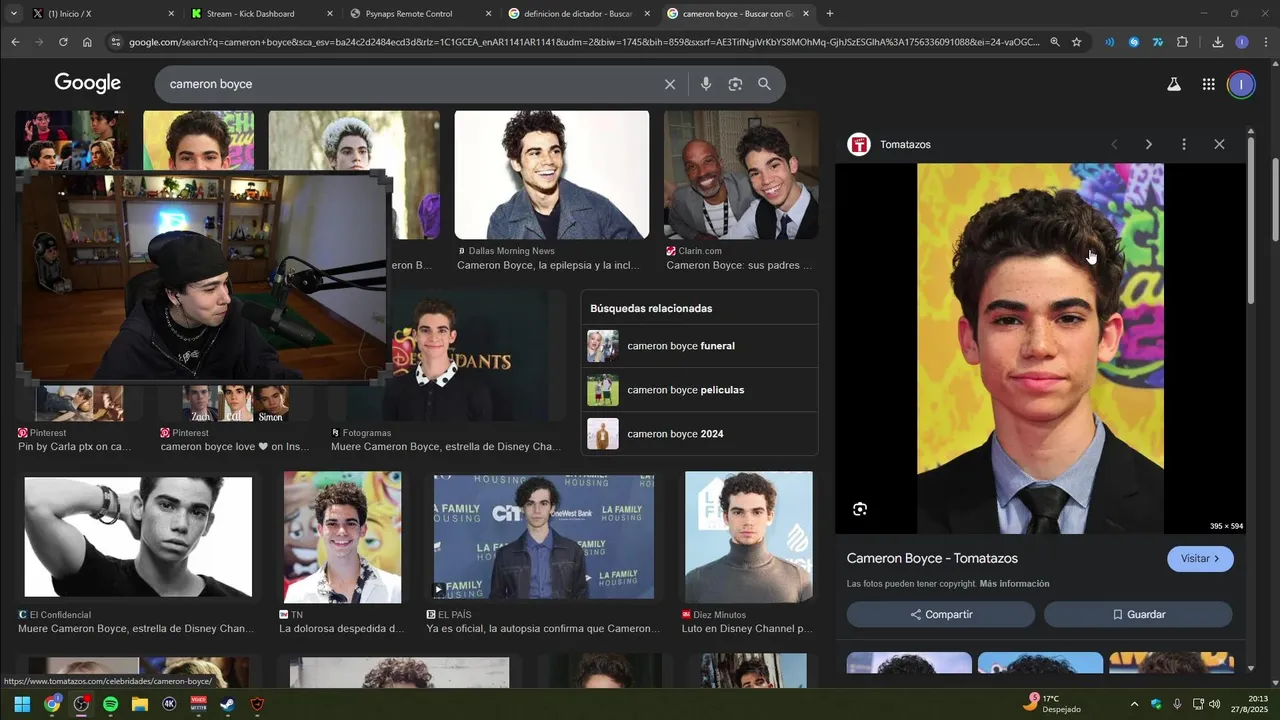Viewport: 1280px width, 720px height.
Task: Open Steam from the taskbar
Action: [x=228, y=704]
